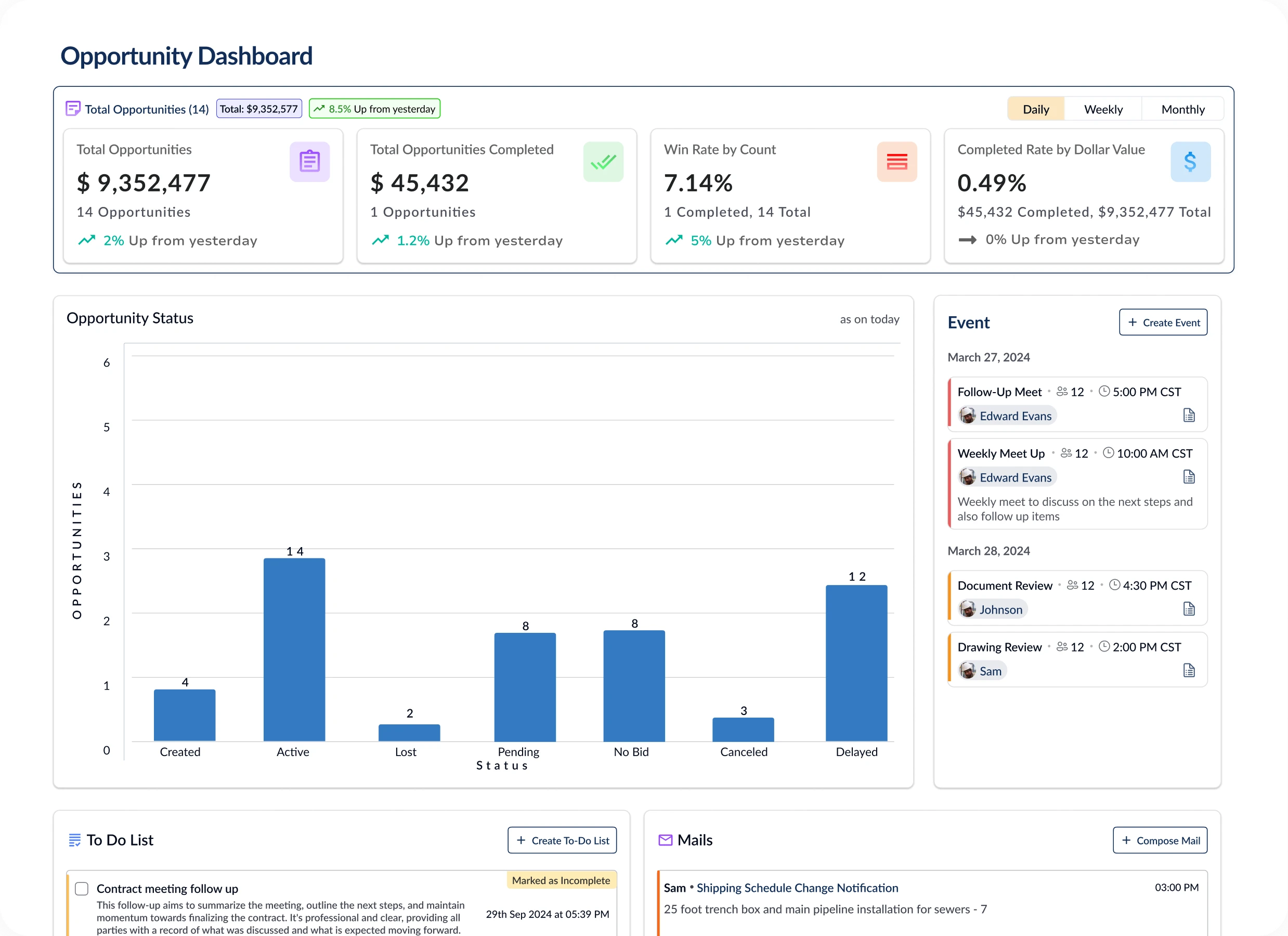Click the Create Event button
The image size is (1288, 936).
[1163, 322]
